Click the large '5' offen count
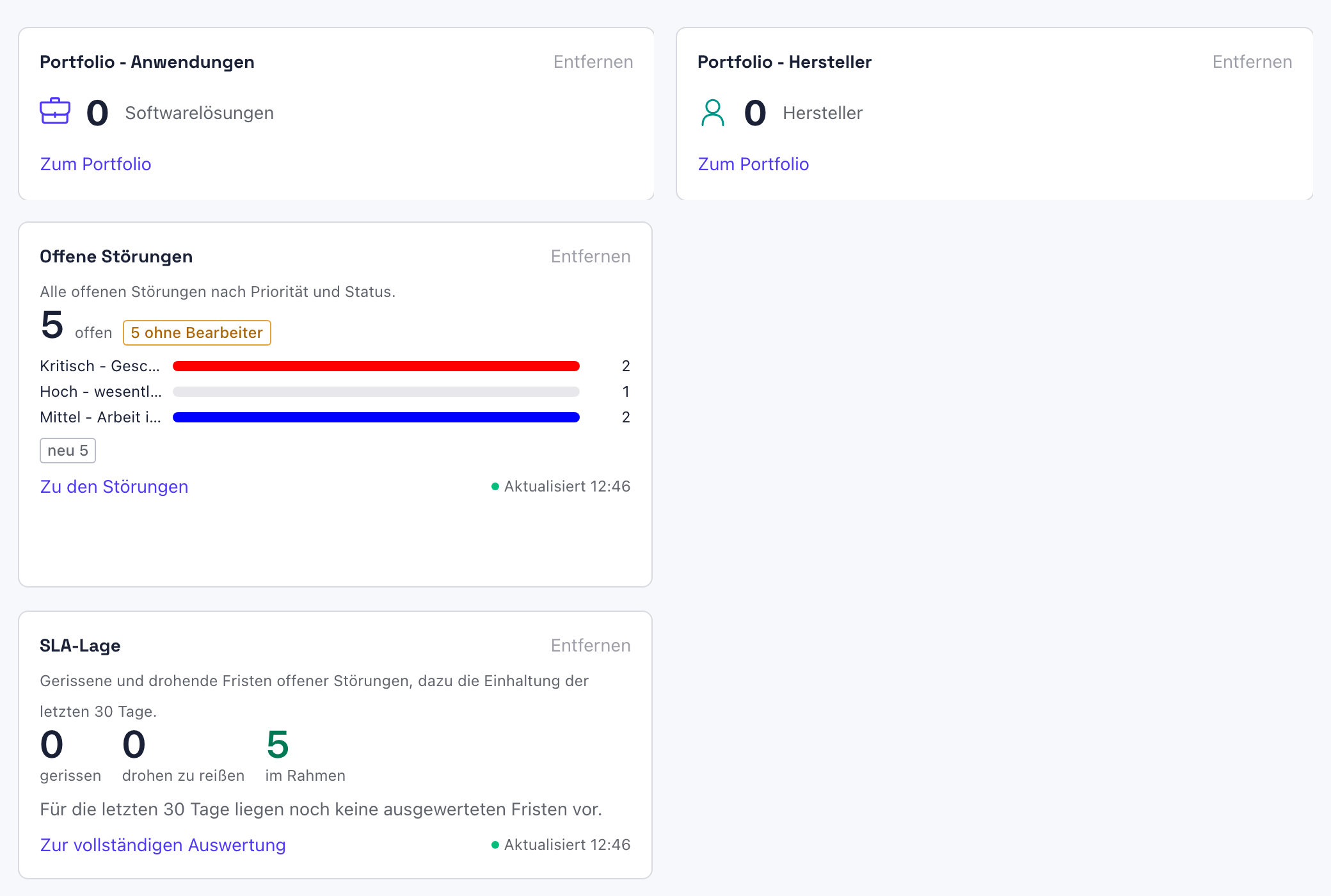This screenshot has height=896, width=1331. [x=52, y=324]
